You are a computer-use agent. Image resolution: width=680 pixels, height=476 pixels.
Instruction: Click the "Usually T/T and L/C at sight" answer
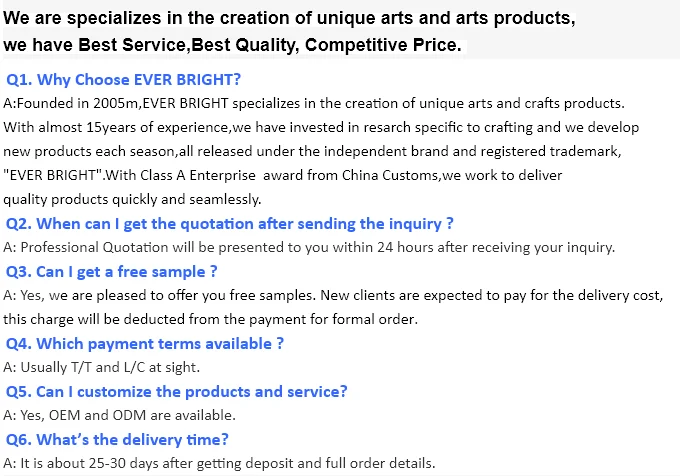pos(102,367)
